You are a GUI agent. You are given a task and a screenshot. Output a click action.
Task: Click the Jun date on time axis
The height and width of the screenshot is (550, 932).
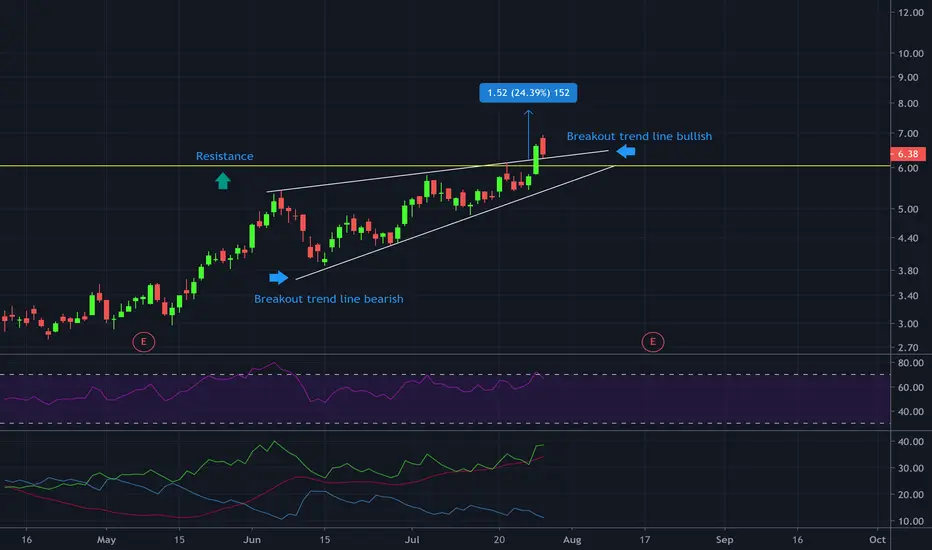[x=252, y=540]
